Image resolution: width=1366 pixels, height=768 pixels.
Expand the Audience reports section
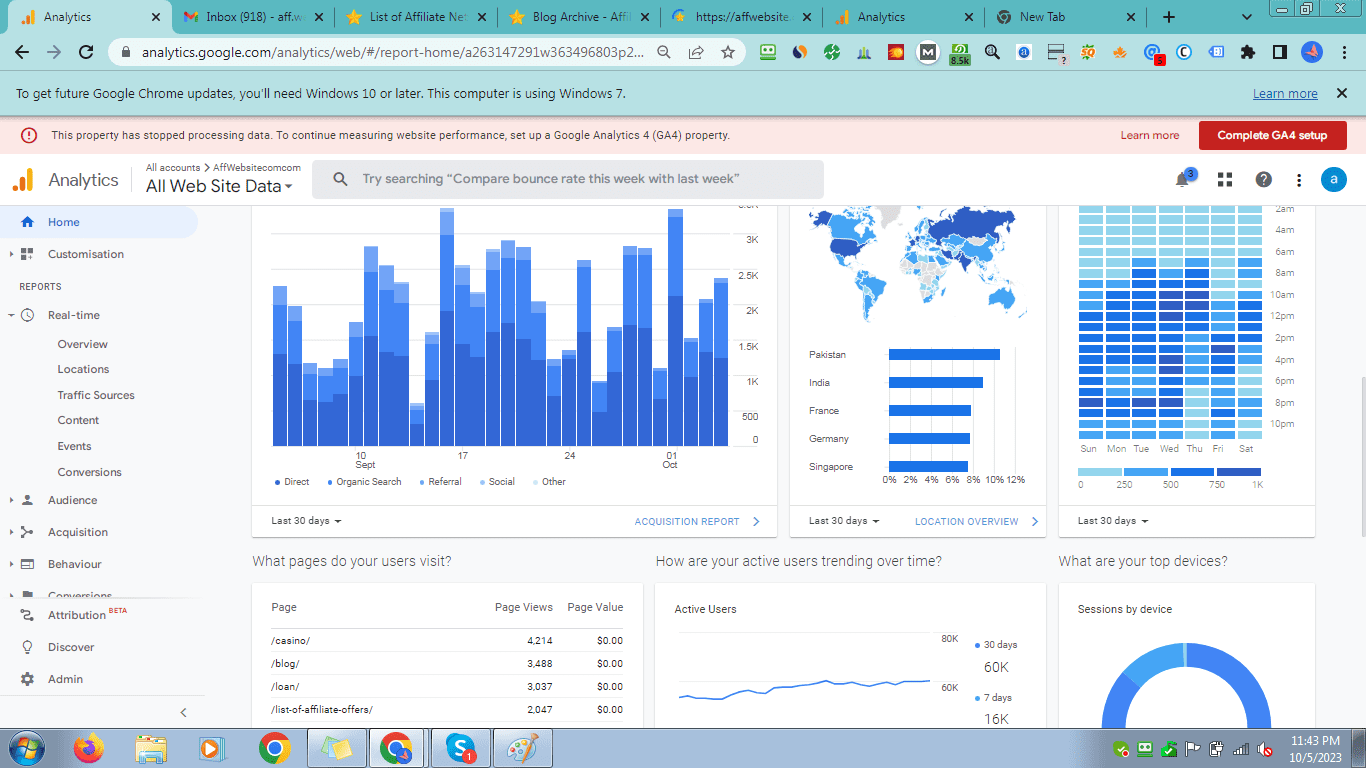click(x=12, y=500)
